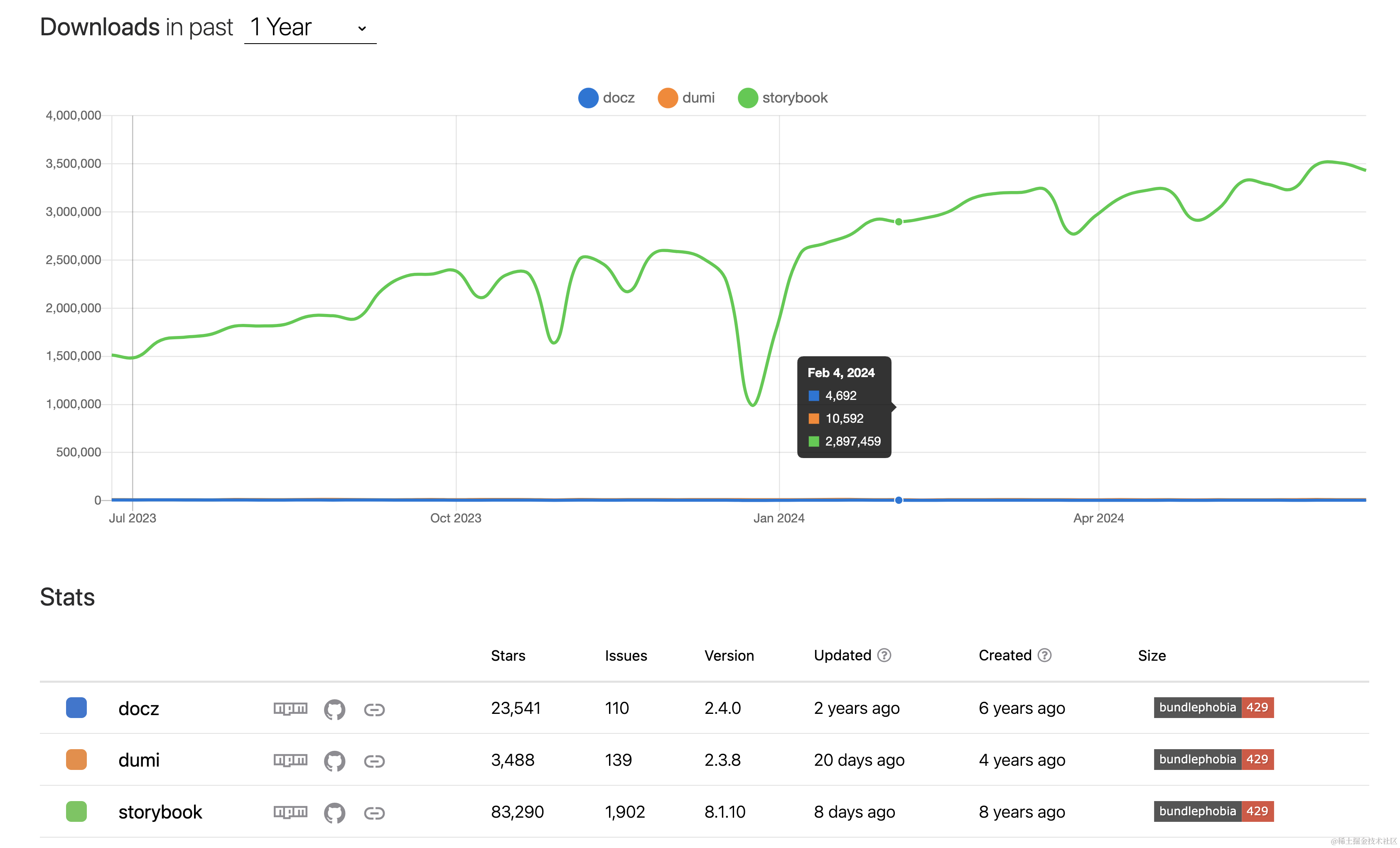Click the Version column header
Screen dimensions: 1400x848
coord(729,656)
